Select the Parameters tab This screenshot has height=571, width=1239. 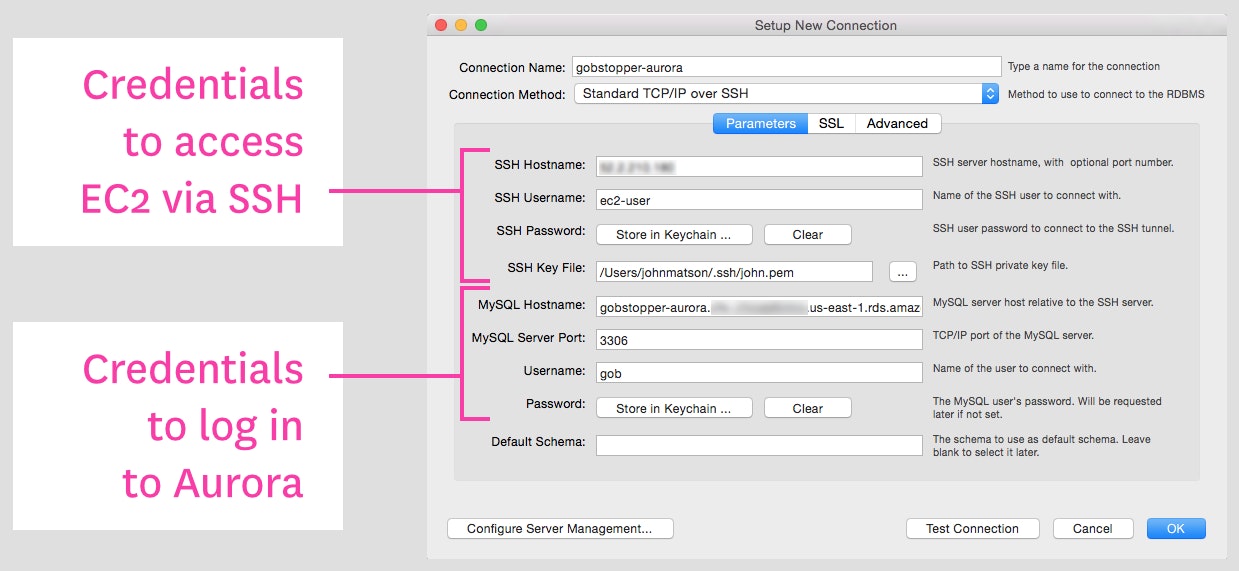[x=760, y=124]
